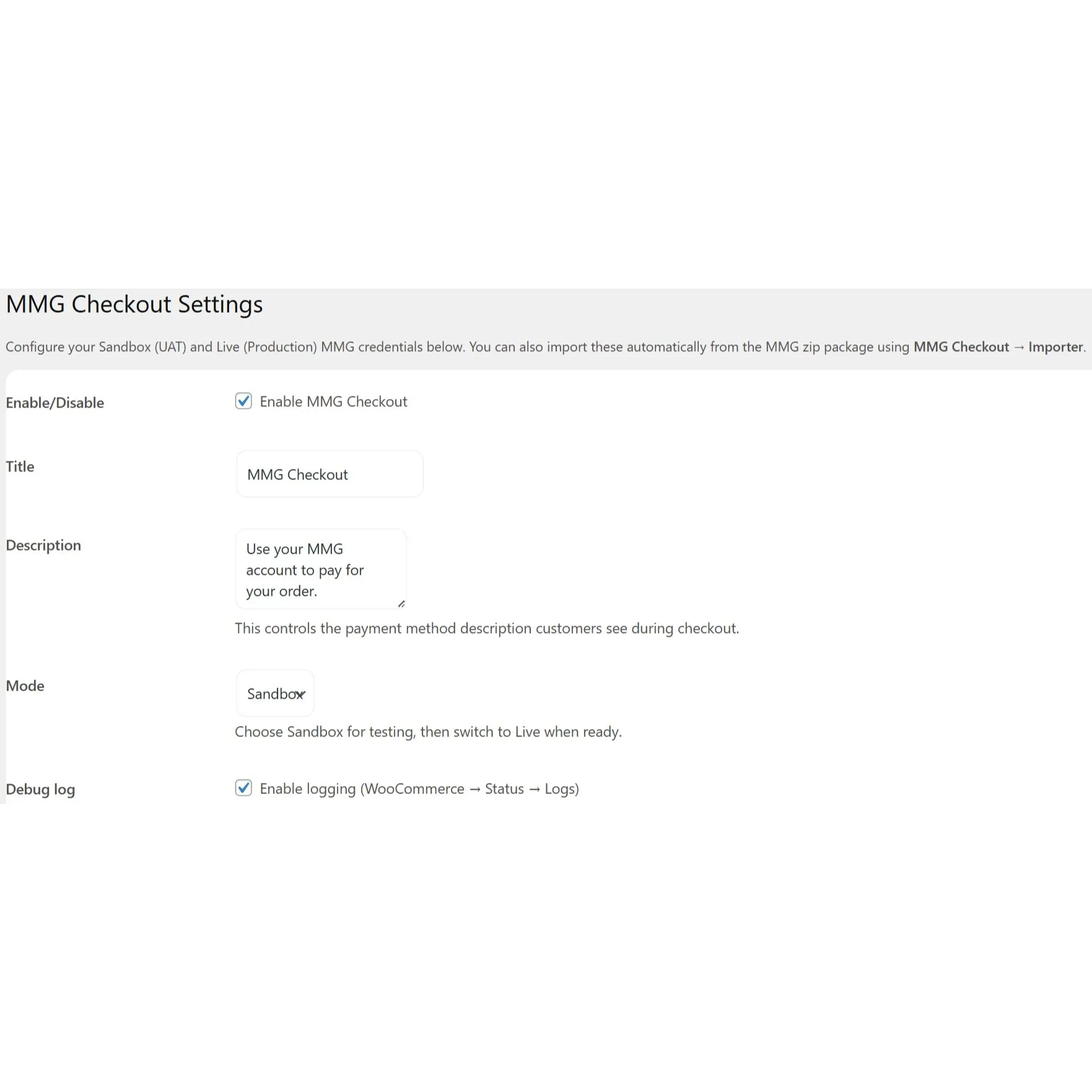
Task: Click the Description textarea resize handle
Action: 401,604
